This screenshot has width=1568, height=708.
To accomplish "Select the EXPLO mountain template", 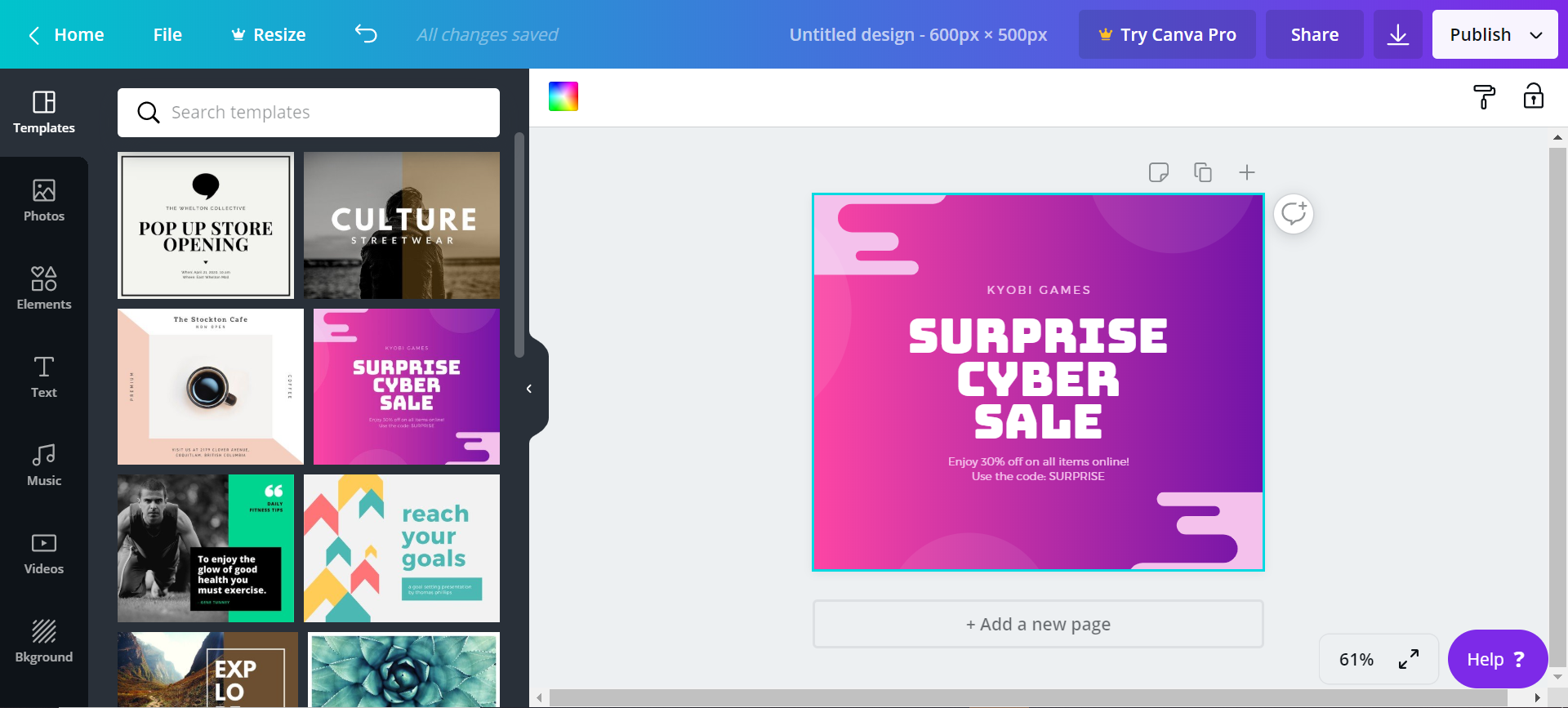I will tap(206, 670).
